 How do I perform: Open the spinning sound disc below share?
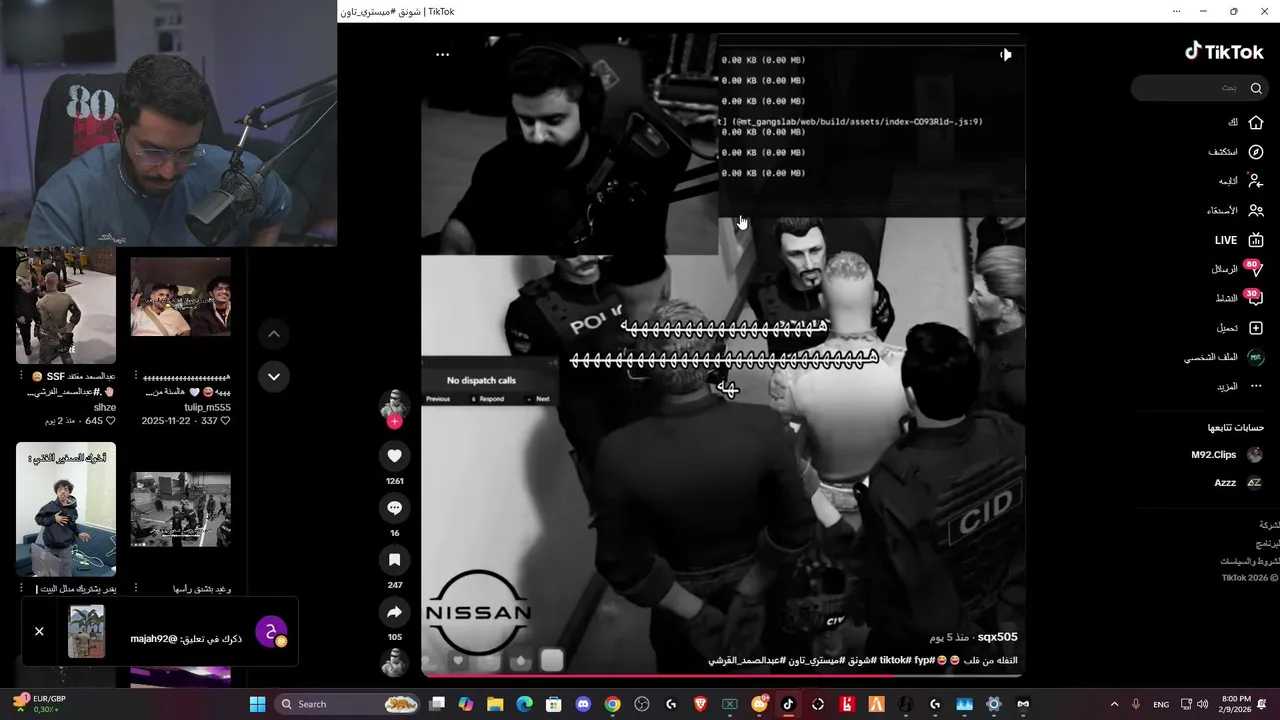tap(394, 662)
